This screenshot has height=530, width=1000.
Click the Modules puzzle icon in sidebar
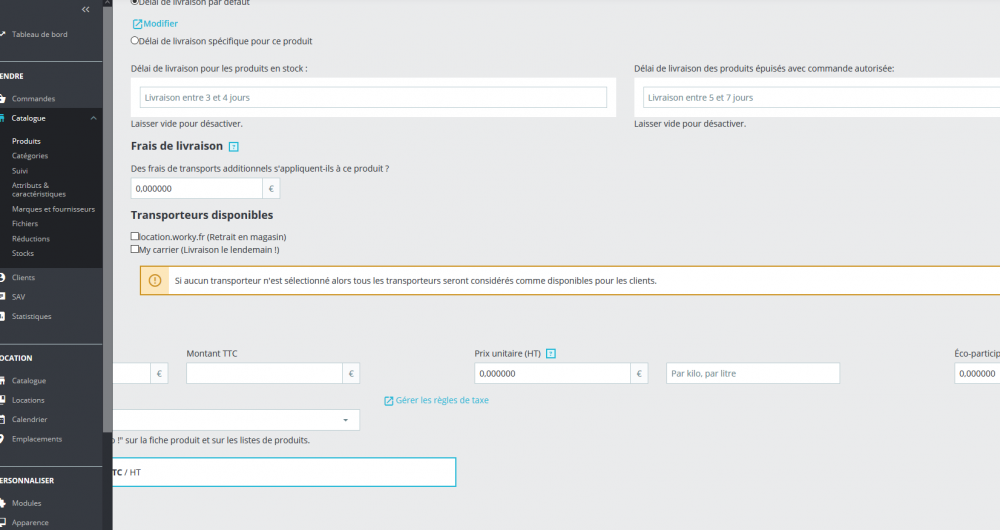click(x=3, y=503)
